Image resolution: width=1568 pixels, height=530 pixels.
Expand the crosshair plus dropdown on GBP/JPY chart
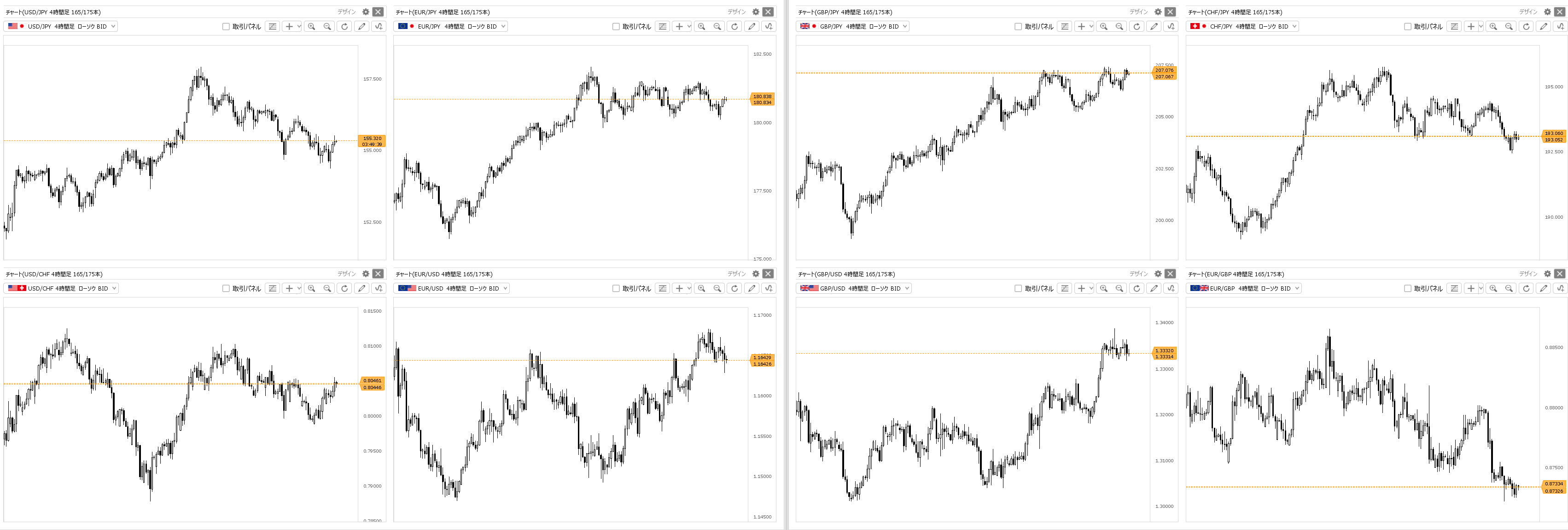[1091, 26]
